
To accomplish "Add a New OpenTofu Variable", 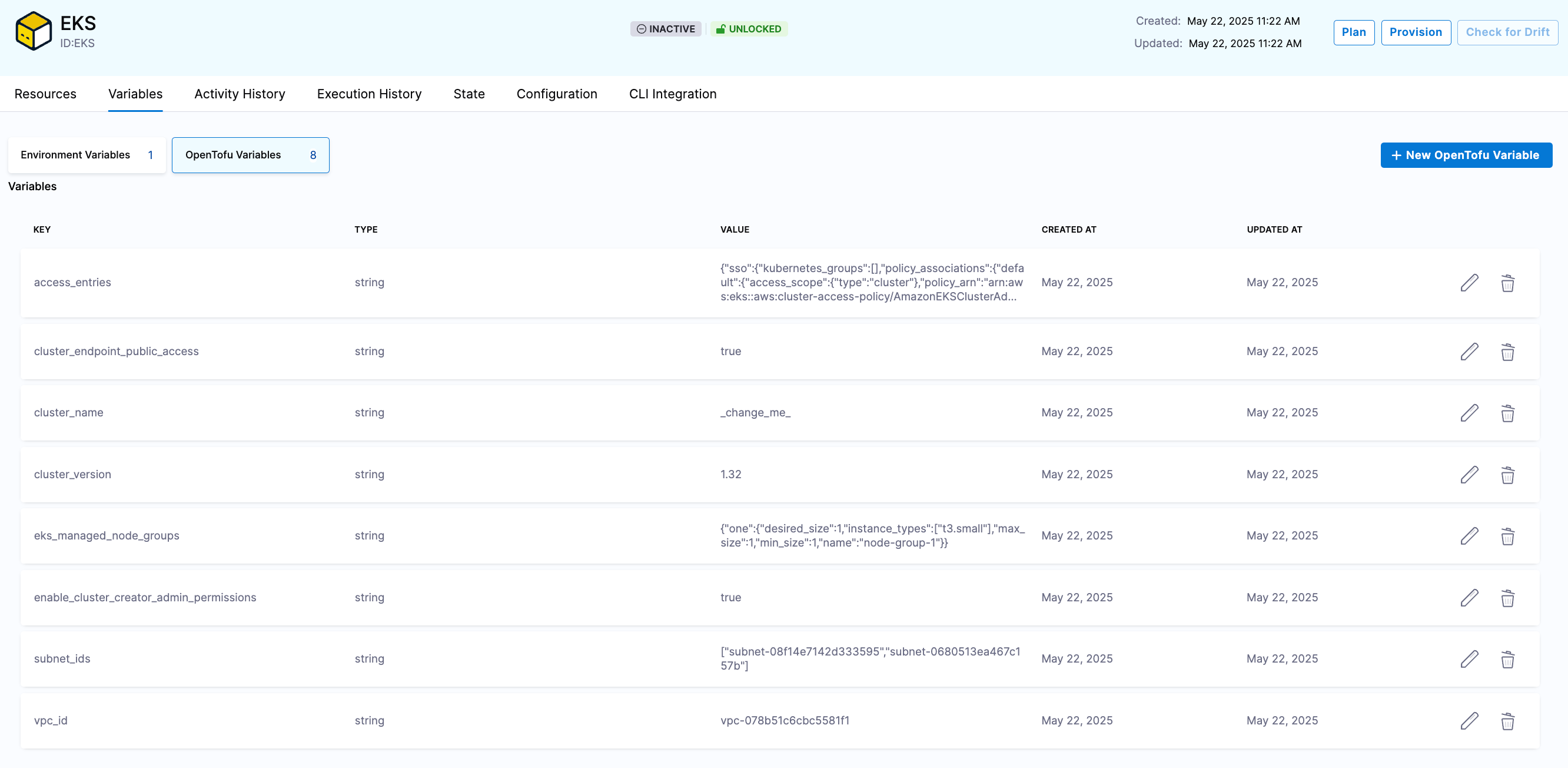I will (1466, 155).
